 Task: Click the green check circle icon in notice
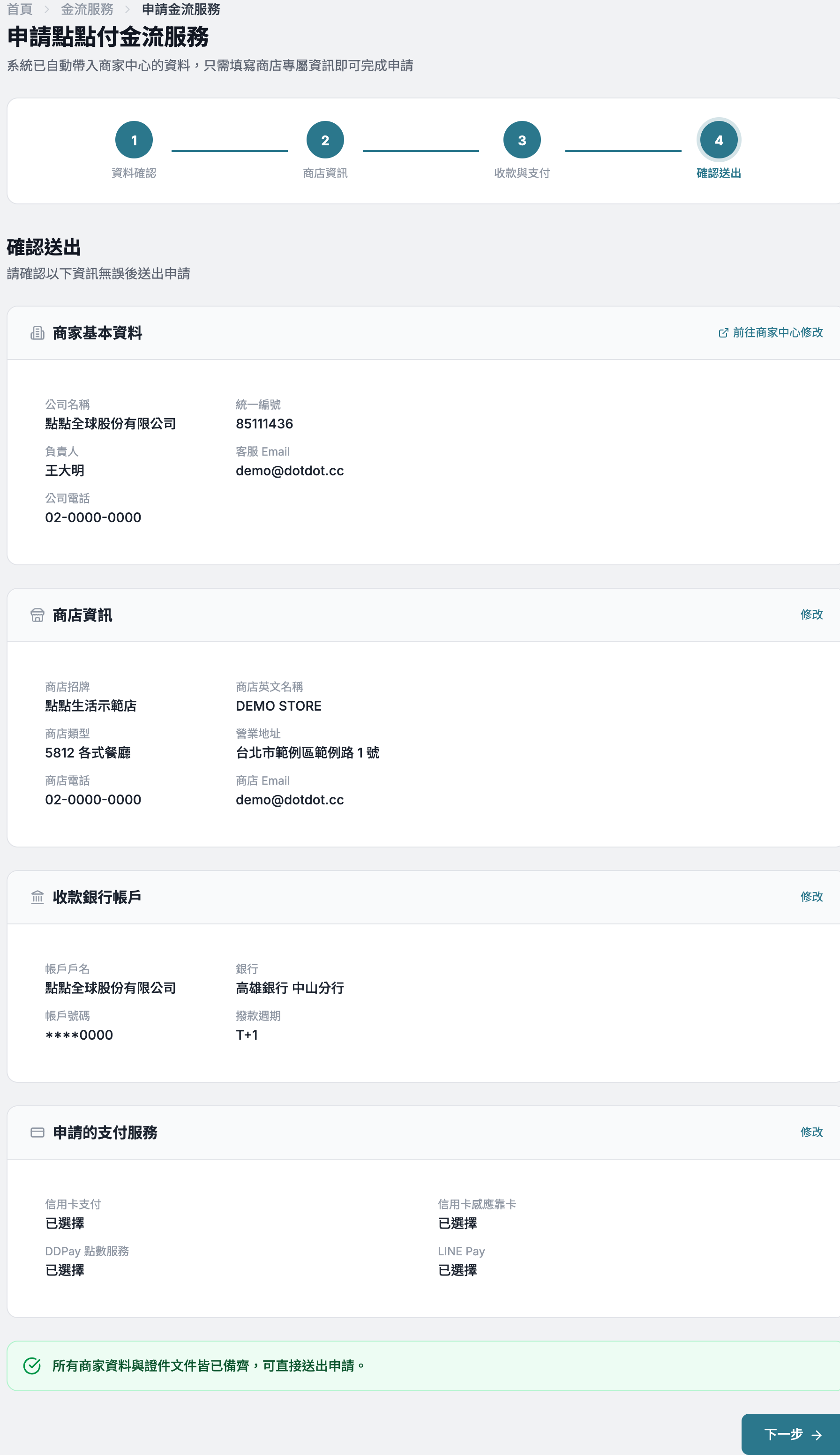(32, 1365)
